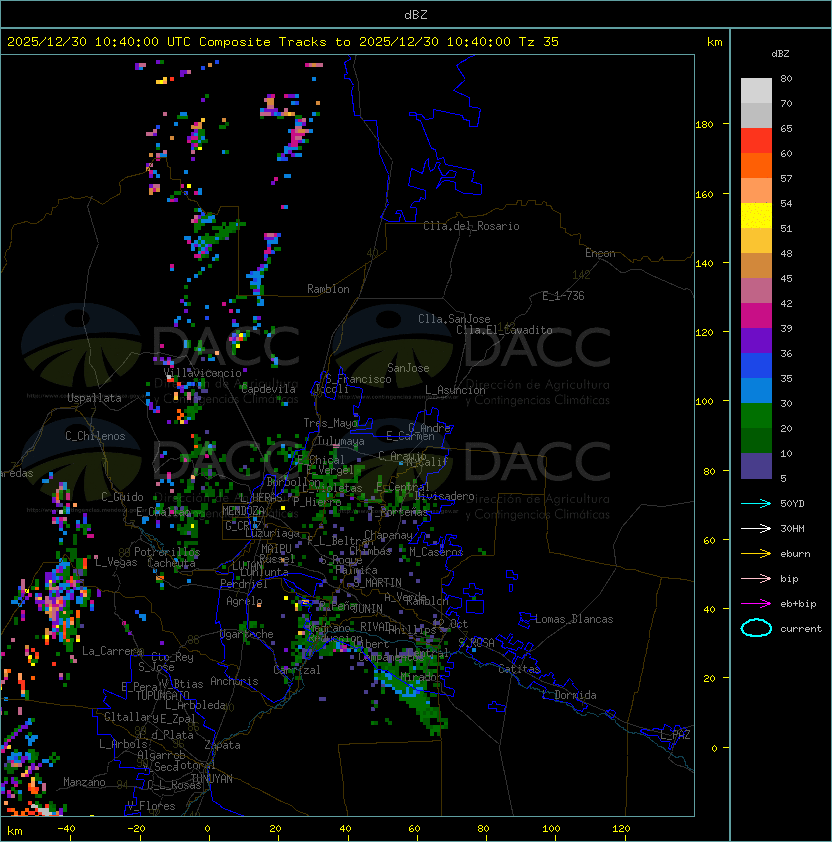Click the Encon label on the map
This screenshot has width=832, height=842.
600,253
